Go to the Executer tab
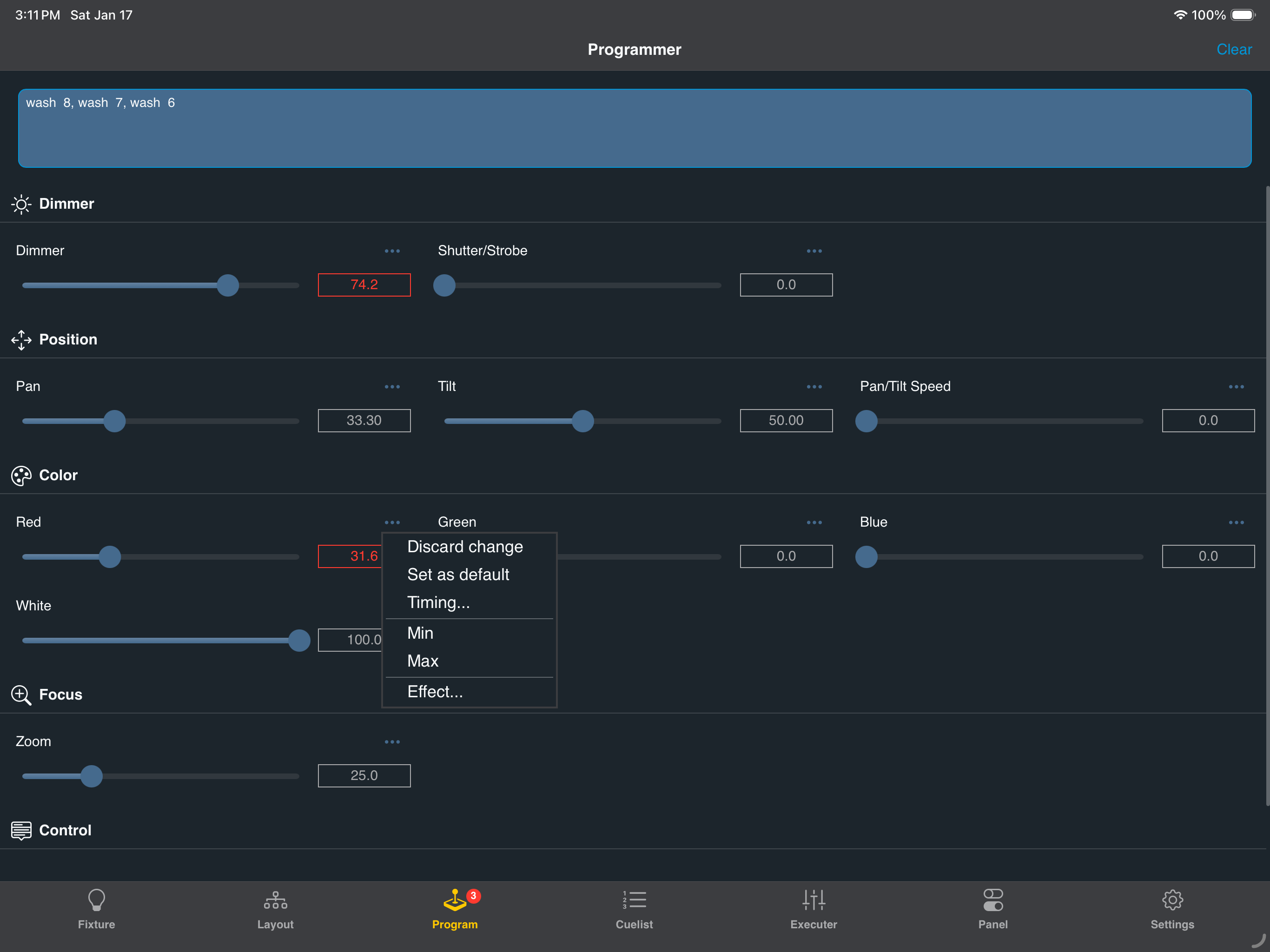 click(x=814, y=910)
